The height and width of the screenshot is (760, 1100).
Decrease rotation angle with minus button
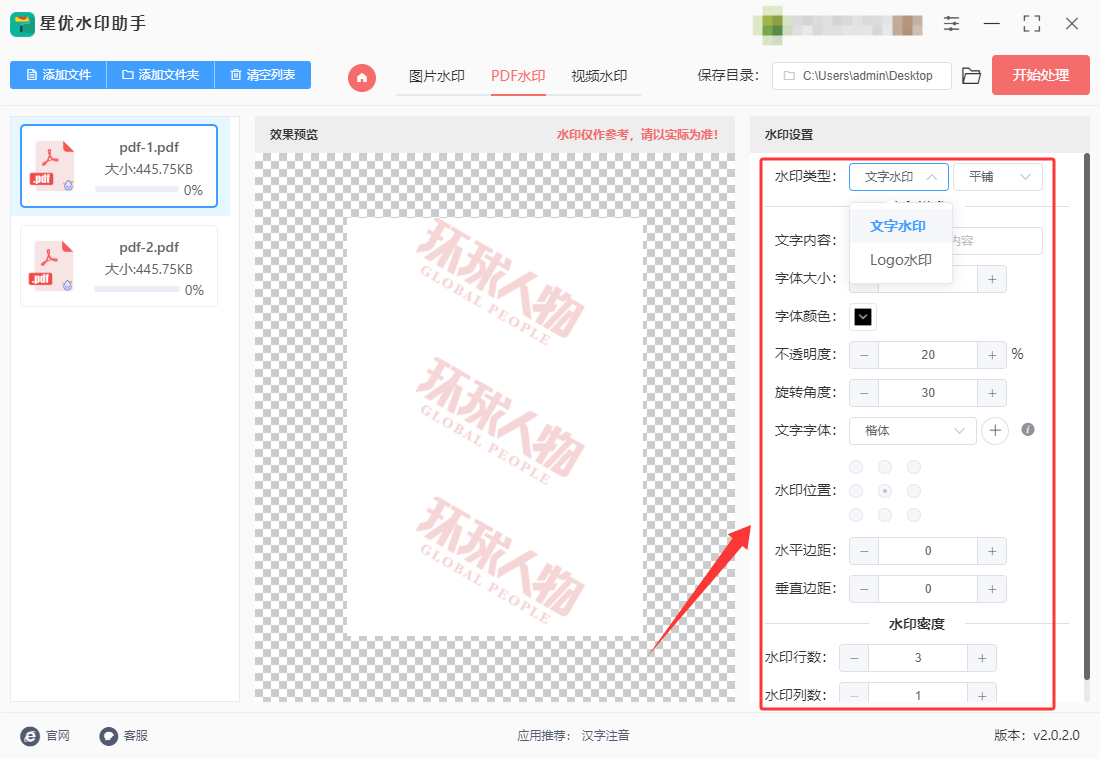click(x=864, y=393)
